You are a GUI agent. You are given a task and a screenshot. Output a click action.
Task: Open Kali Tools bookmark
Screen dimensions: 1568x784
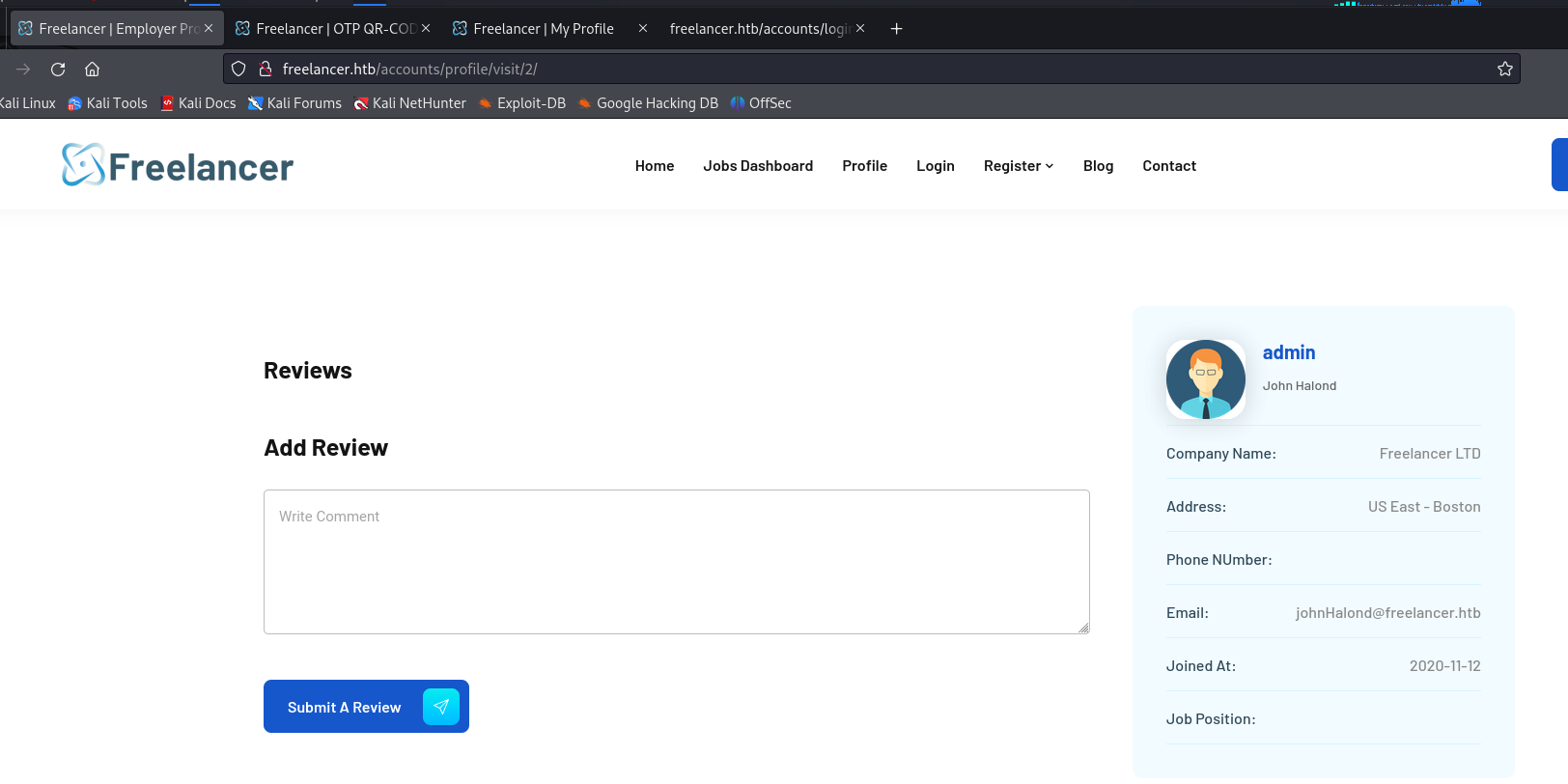[x=107, y=103]
